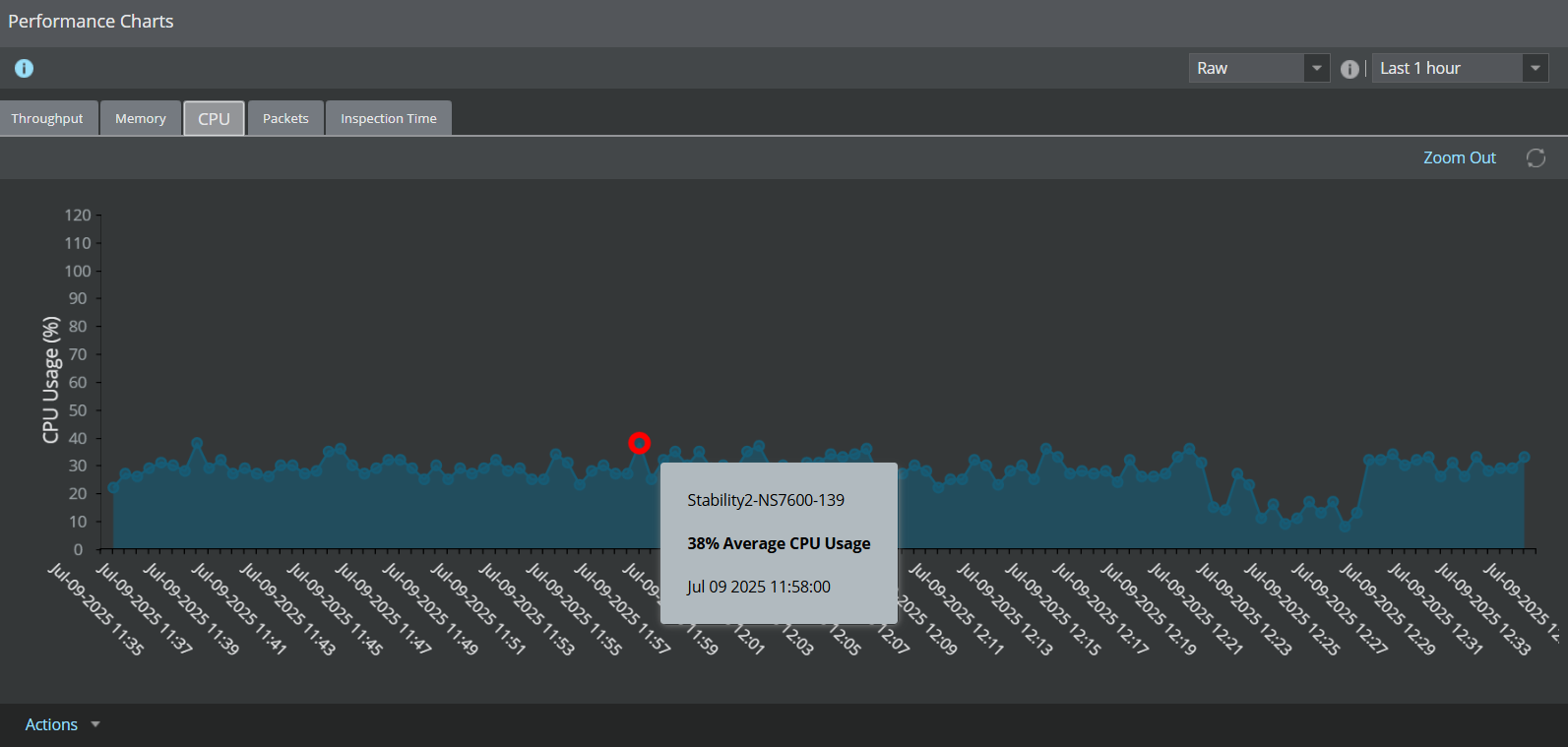The image size is (1568, 747).
Task: Click the blue info icon below Performance Charts
Action: coord(24,68)
